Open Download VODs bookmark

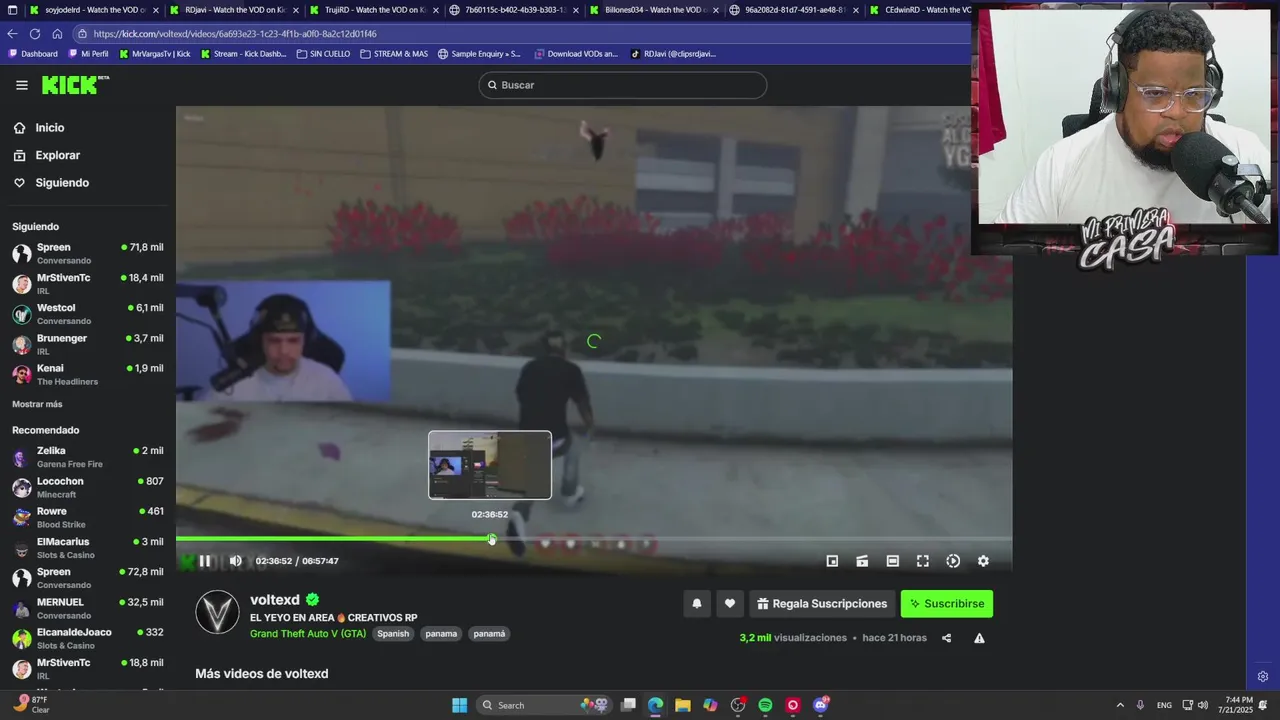[x=576, y=54]
